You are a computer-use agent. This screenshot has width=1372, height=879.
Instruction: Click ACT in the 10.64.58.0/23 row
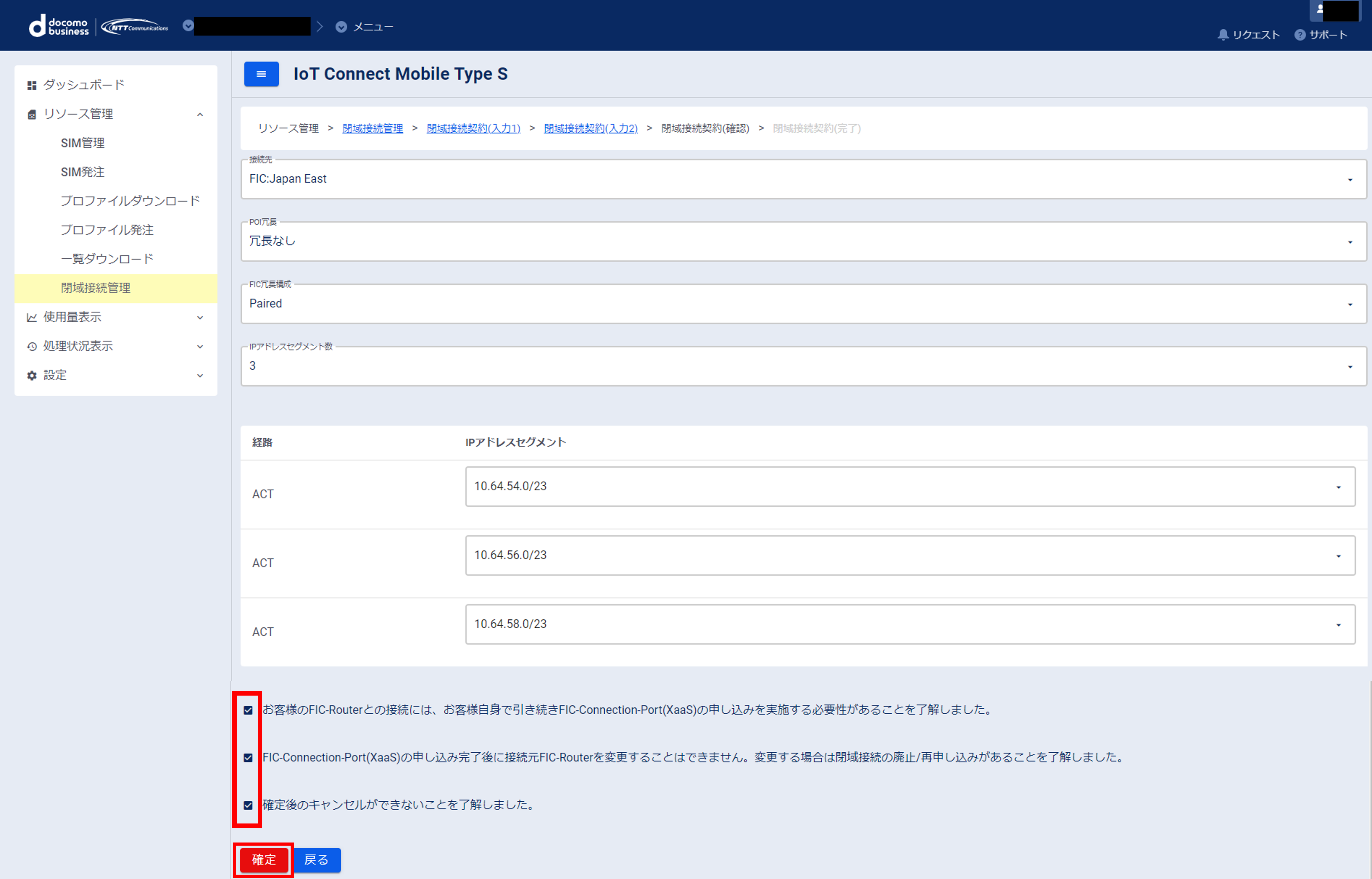coord(263,632)
